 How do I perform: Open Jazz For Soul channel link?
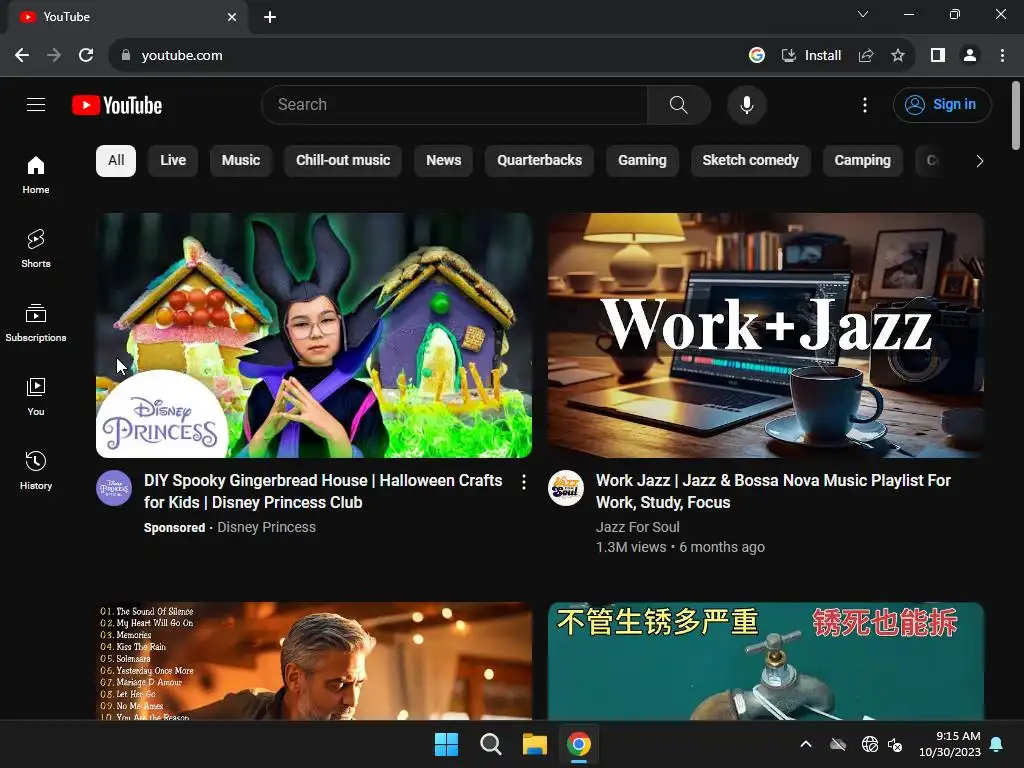(637, 527)
